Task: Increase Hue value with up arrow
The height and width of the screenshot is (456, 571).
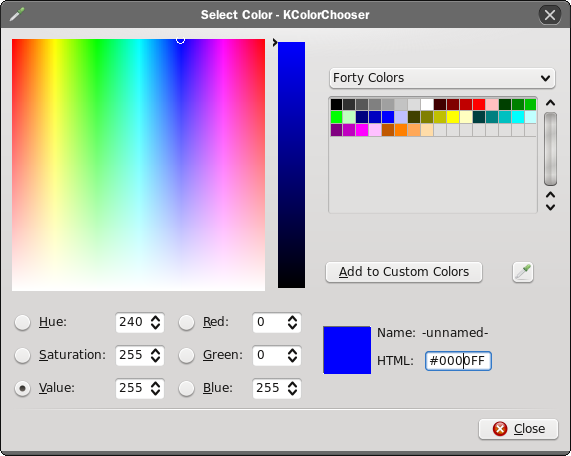Action: click(155, 318)
